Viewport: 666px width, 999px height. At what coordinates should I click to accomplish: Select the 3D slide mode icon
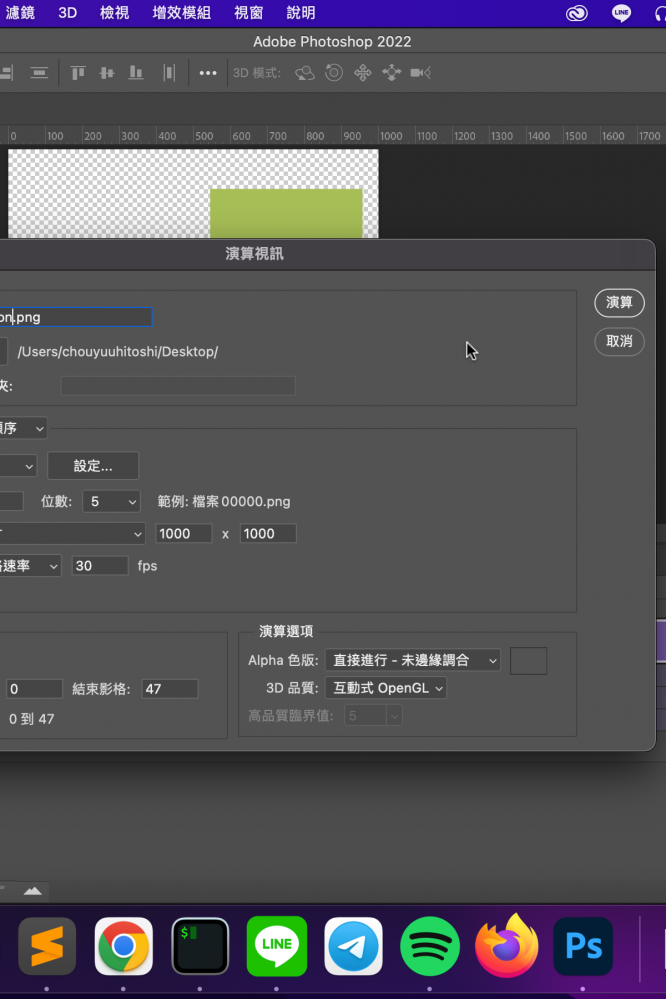point(391,73)
